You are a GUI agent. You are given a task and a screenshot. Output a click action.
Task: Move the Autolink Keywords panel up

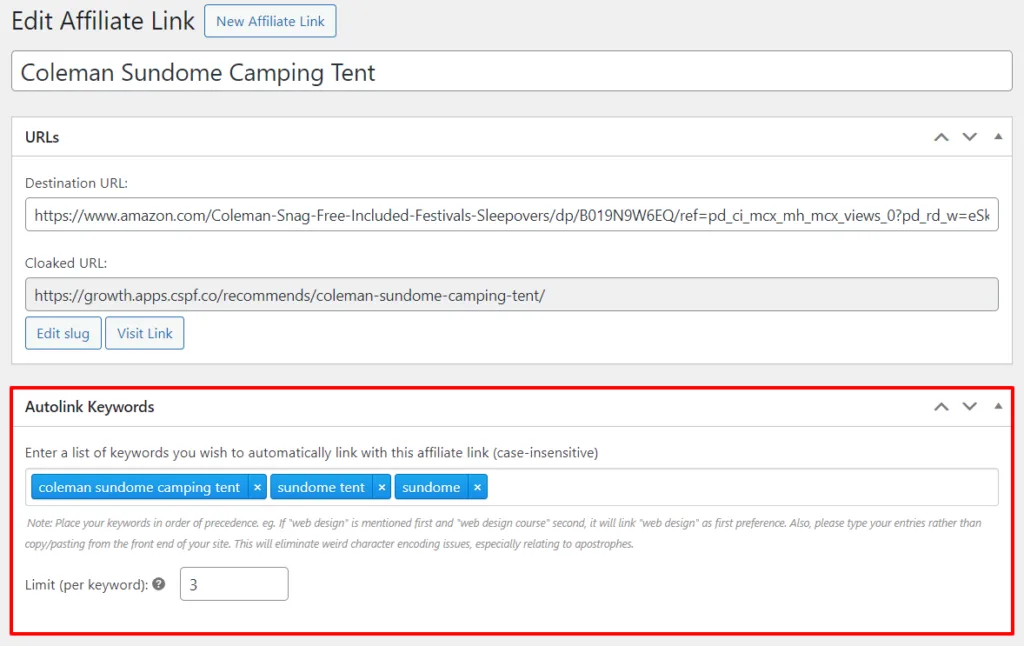(x=941, y=406)
